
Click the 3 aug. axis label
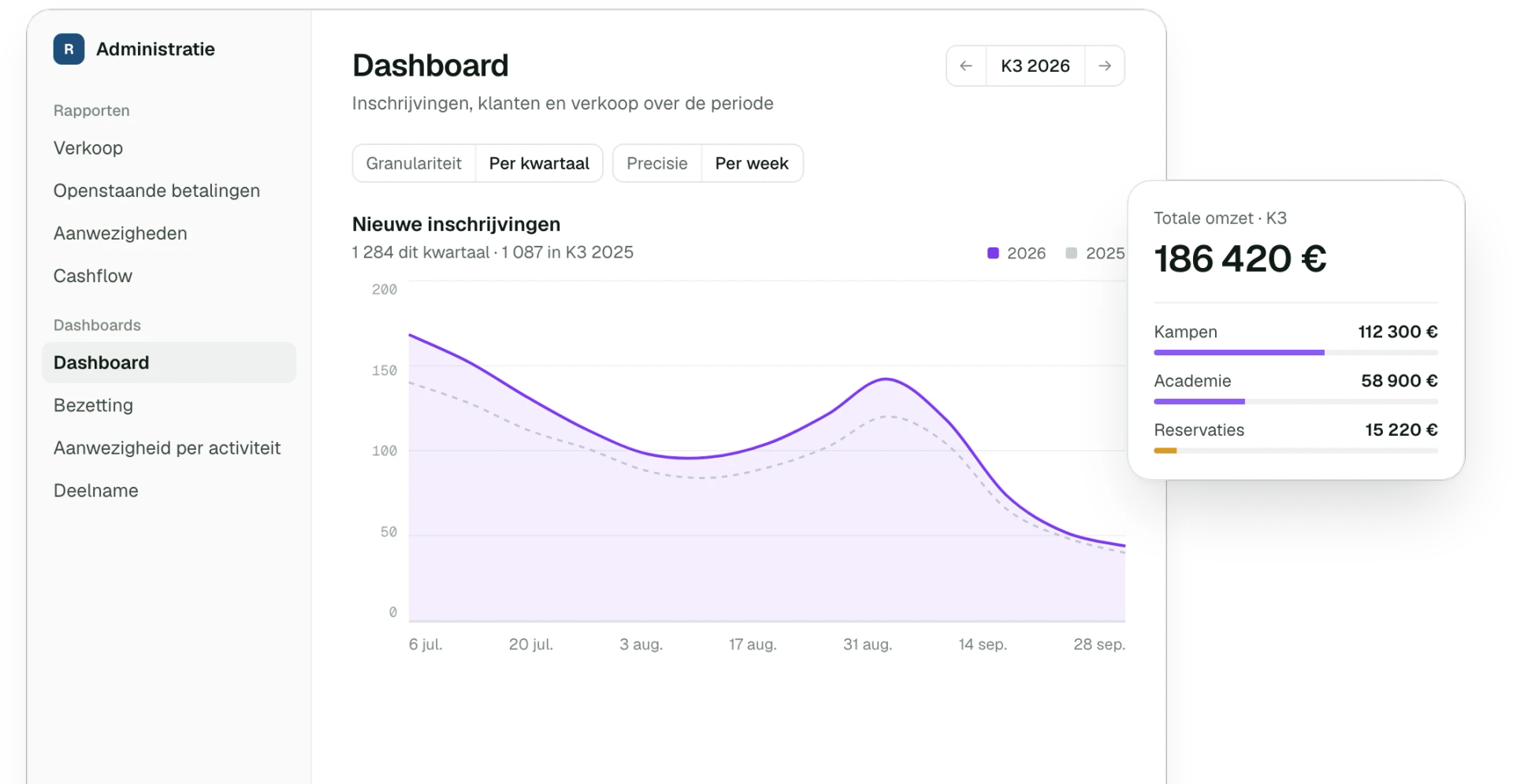(641, 645)
